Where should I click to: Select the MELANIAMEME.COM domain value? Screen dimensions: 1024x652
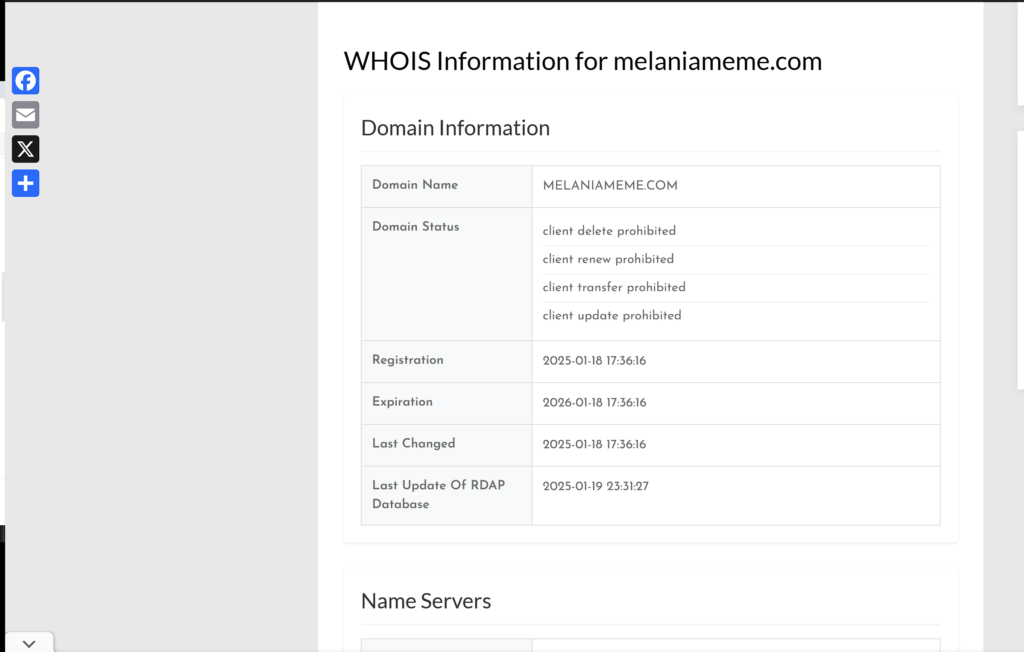(x=610, y=186)
